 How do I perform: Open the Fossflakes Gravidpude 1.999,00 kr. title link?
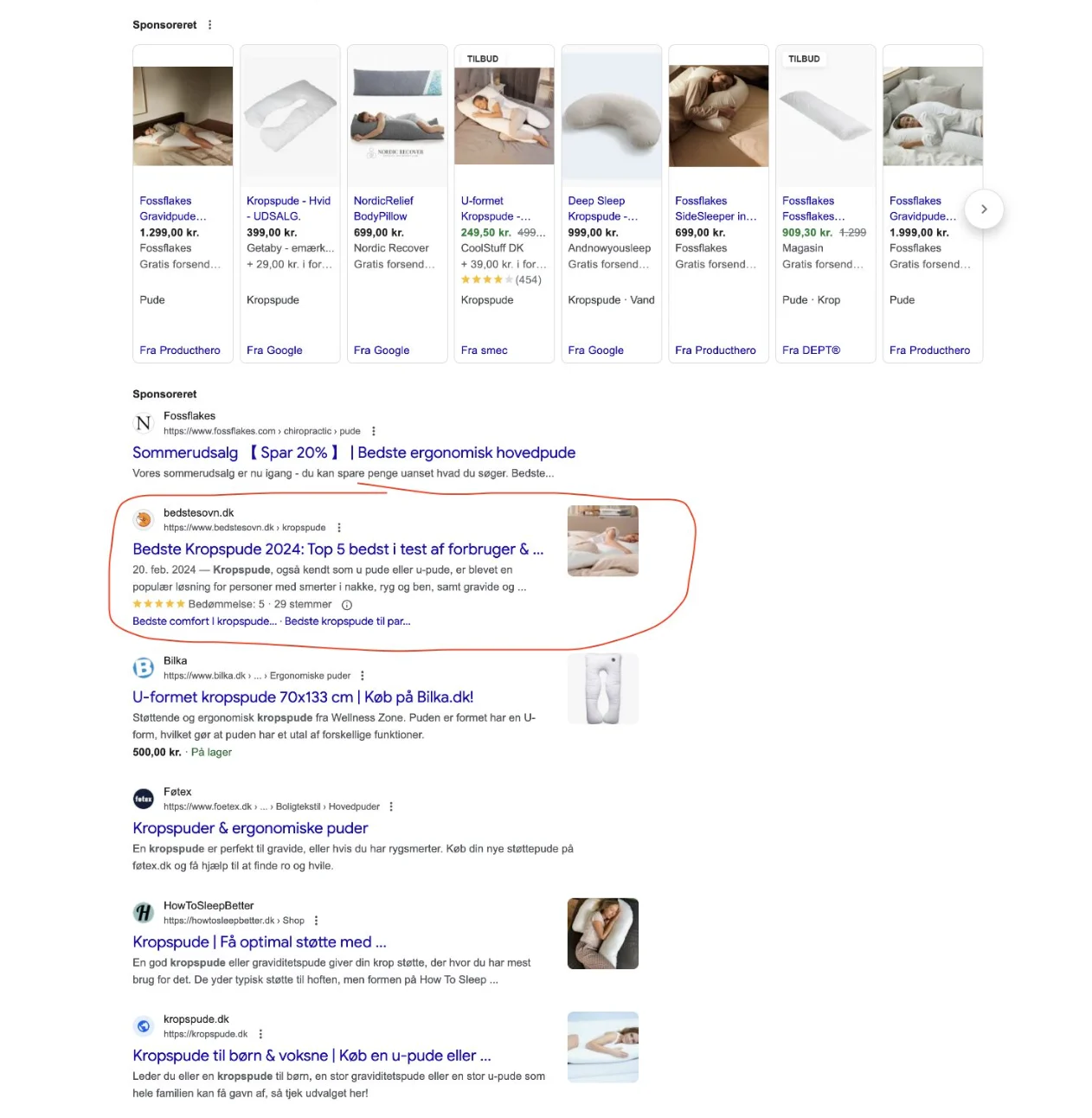923,209
